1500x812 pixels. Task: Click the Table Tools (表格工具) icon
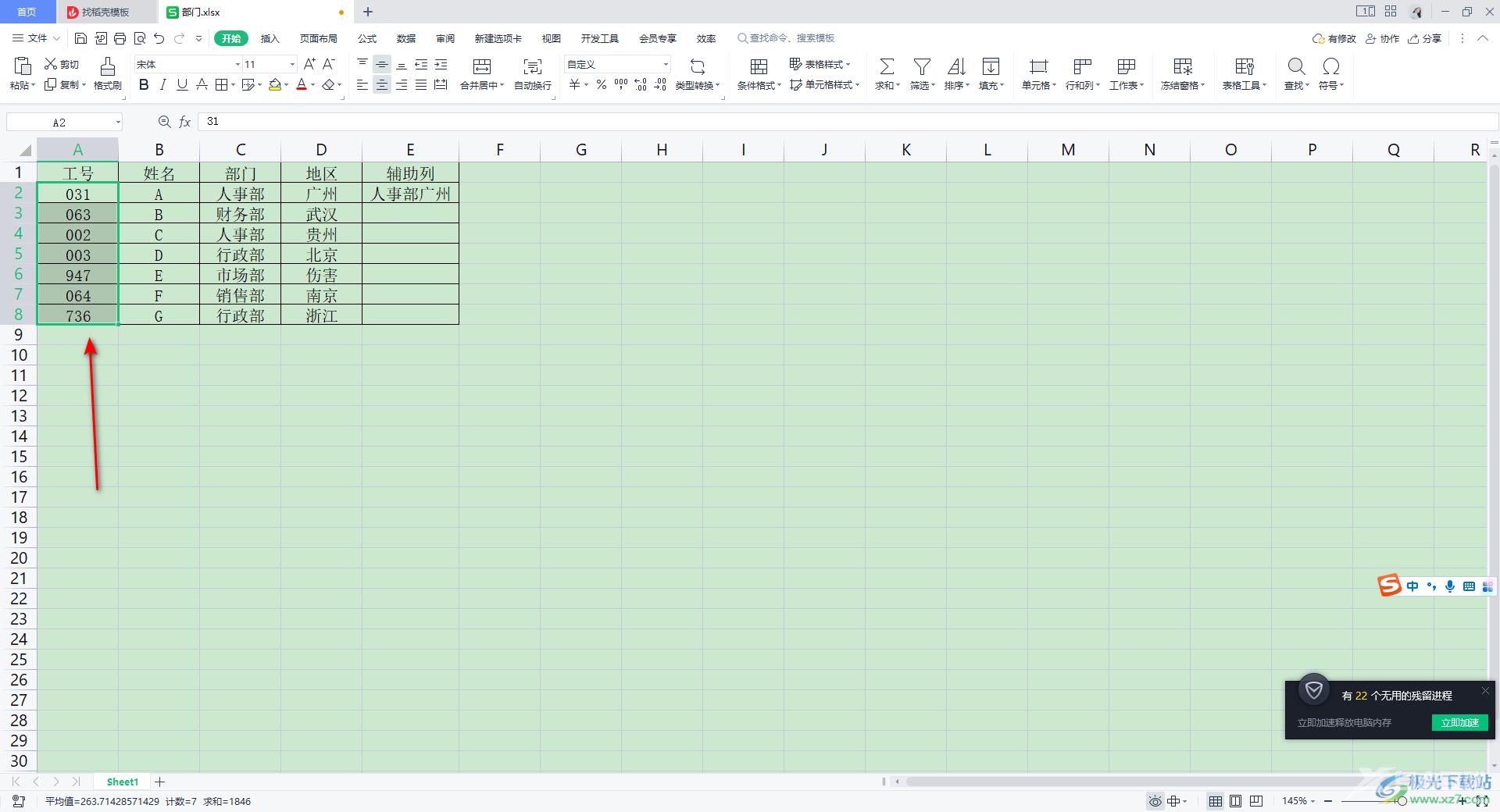point(1245,66)
